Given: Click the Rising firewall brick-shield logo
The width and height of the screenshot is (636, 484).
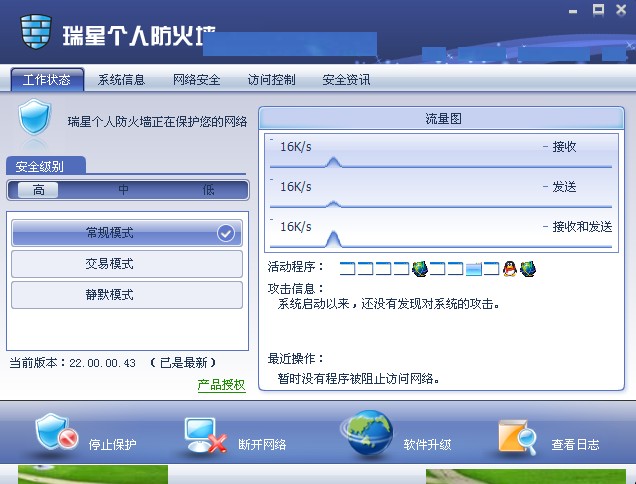Looking at the screenshot, I should click(x=36, y=31).
